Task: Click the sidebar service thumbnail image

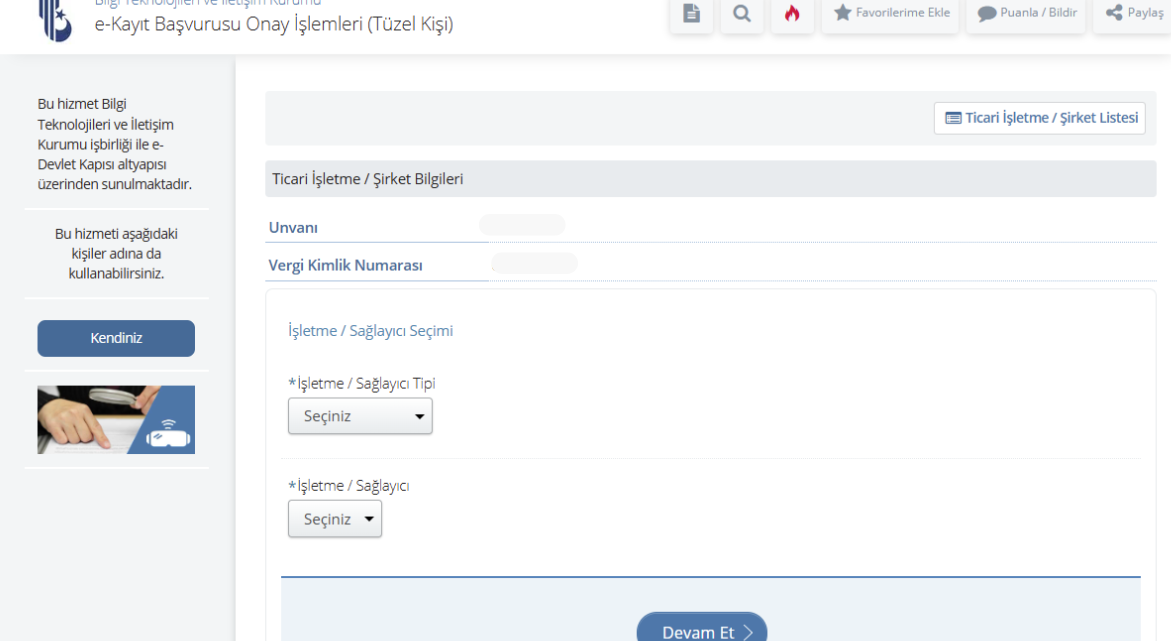Action: click(116, 420)
